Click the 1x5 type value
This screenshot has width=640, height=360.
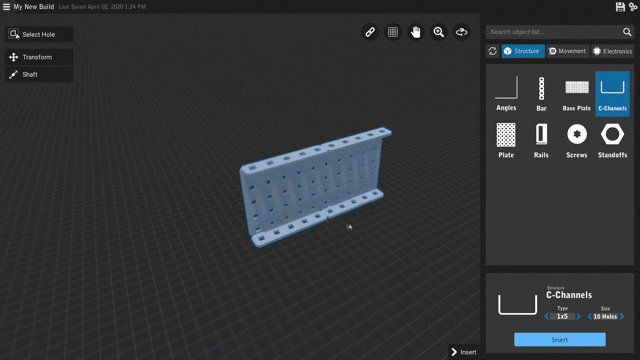click(562, 317)
